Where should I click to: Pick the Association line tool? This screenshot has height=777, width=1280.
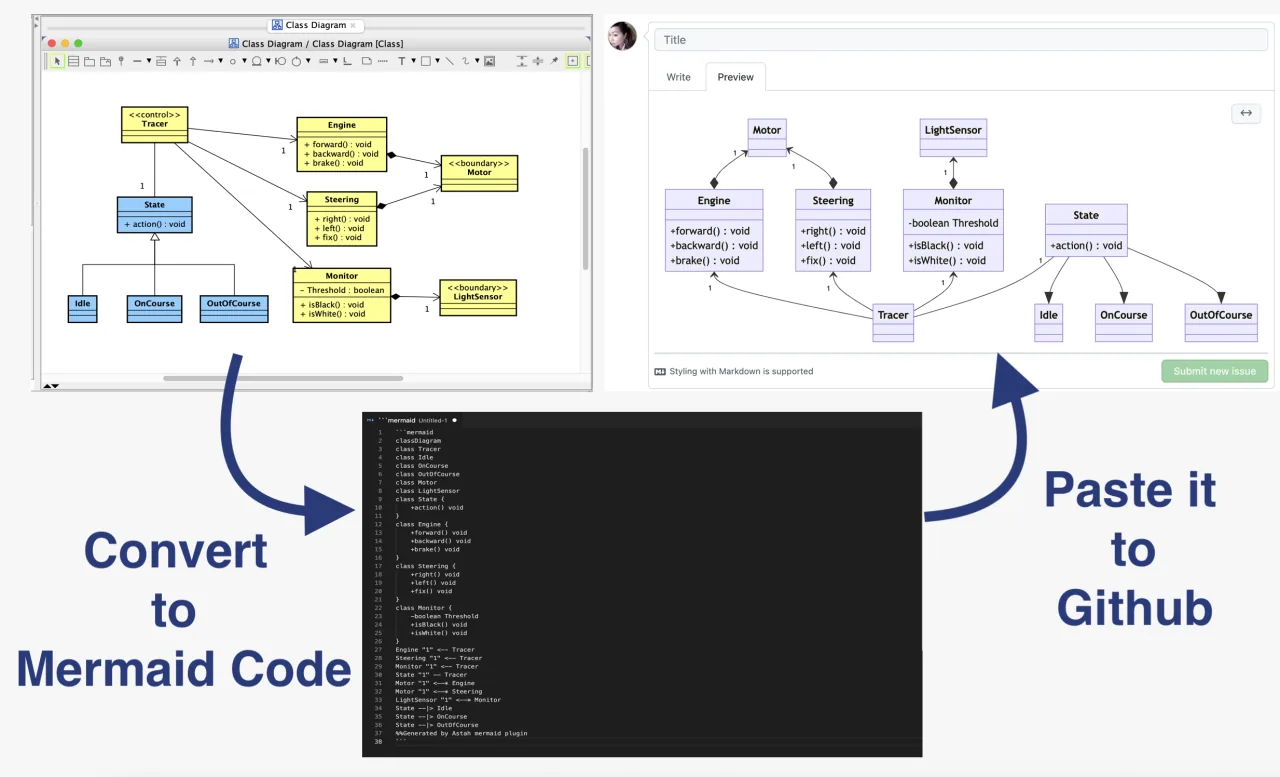[137, 61]
